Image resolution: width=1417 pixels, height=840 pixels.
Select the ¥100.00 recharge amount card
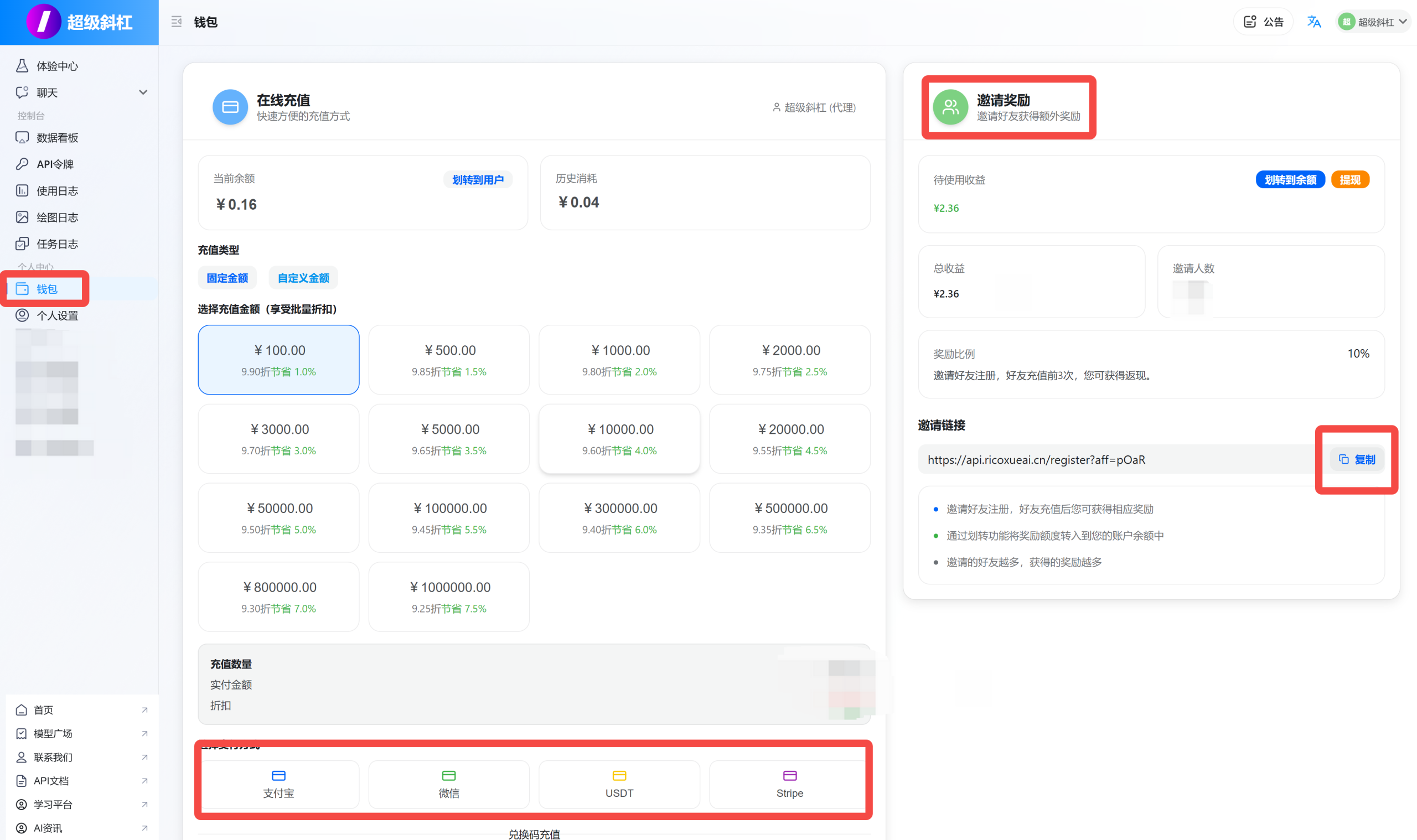(x=278, y=360)
